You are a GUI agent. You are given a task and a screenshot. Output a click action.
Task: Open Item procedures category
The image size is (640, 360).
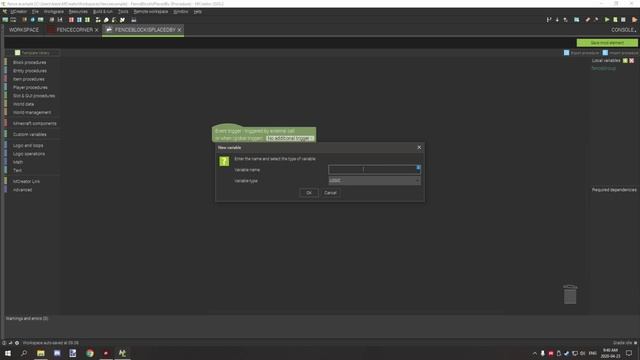pos(29,79)
